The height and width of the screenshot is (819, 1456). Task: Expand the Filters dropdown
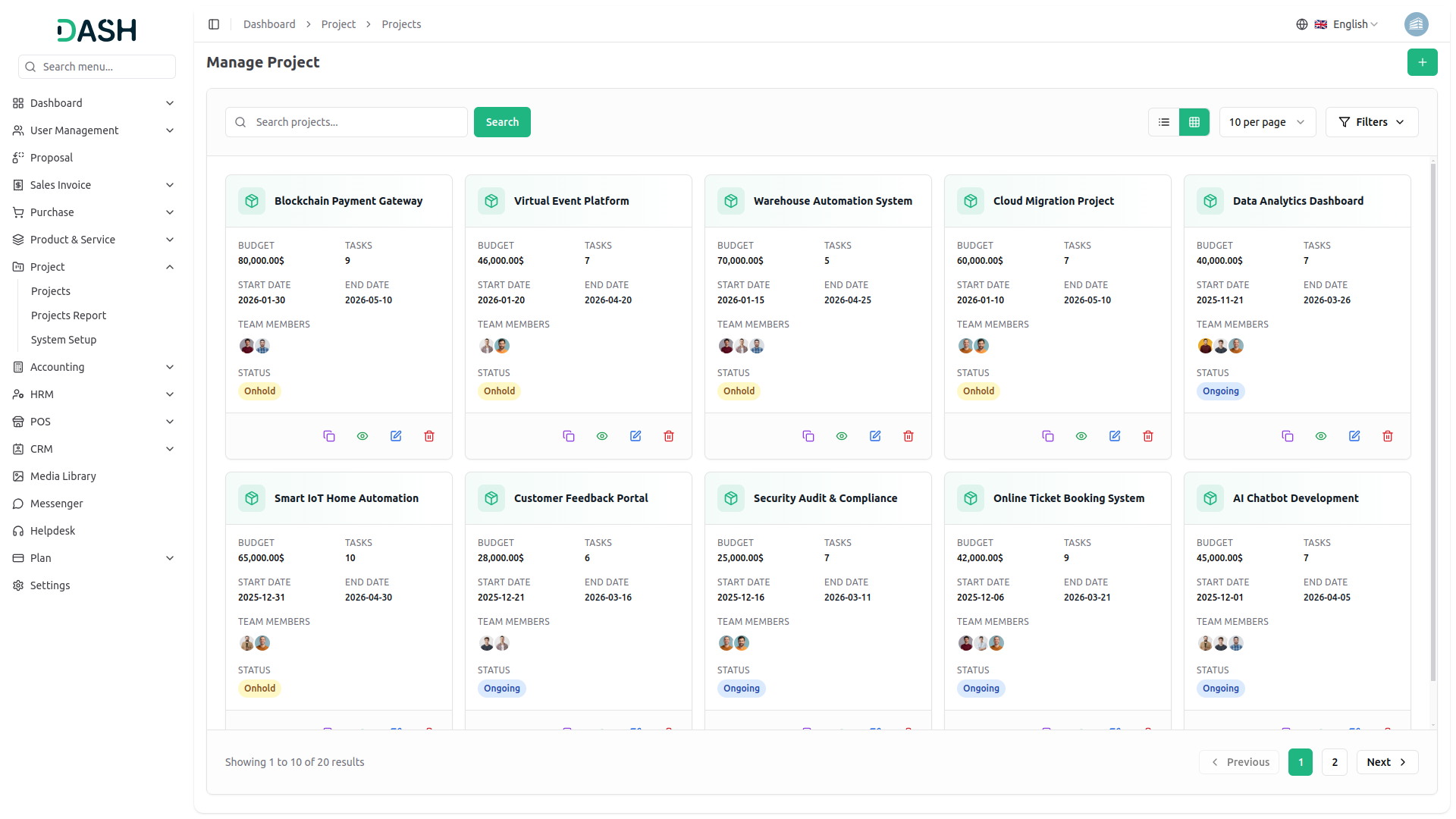click(1371, 122)
